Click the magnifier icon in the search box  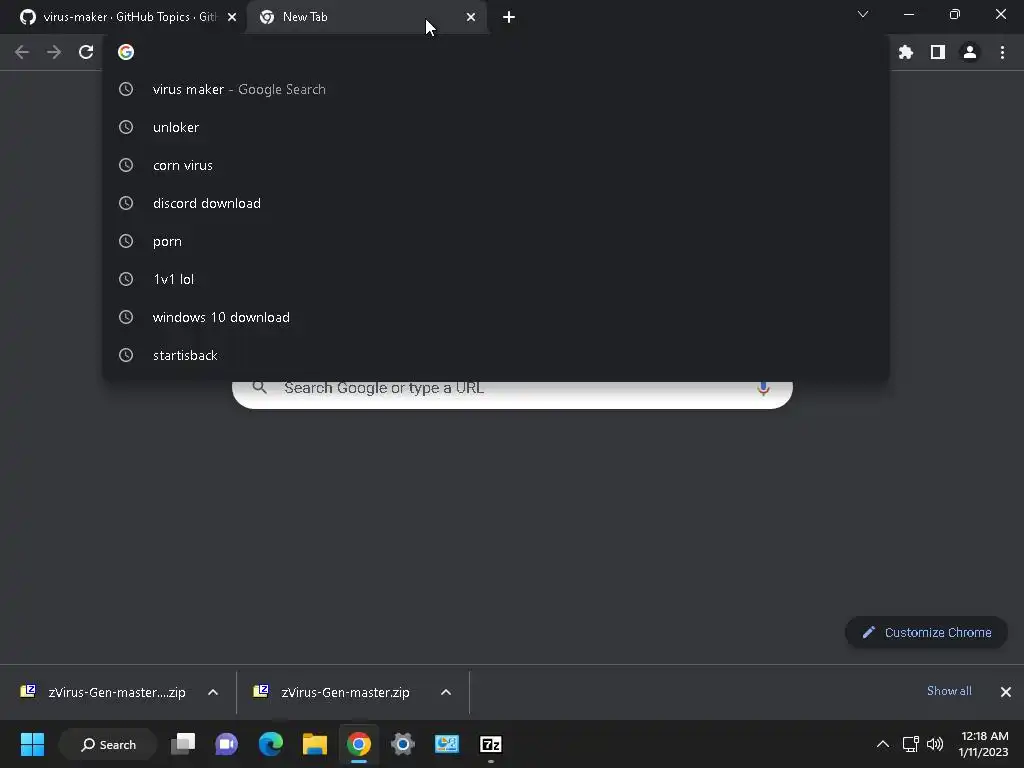(259, 387)
